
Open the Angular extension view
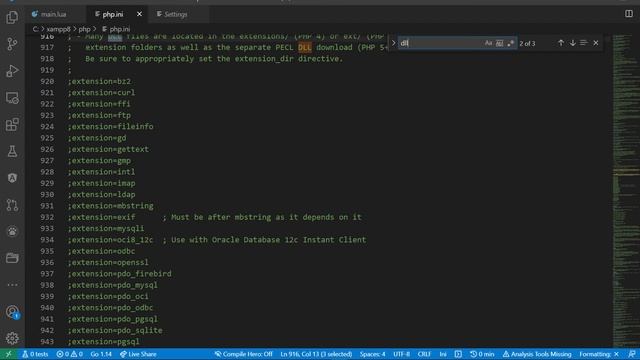point(12,178)
